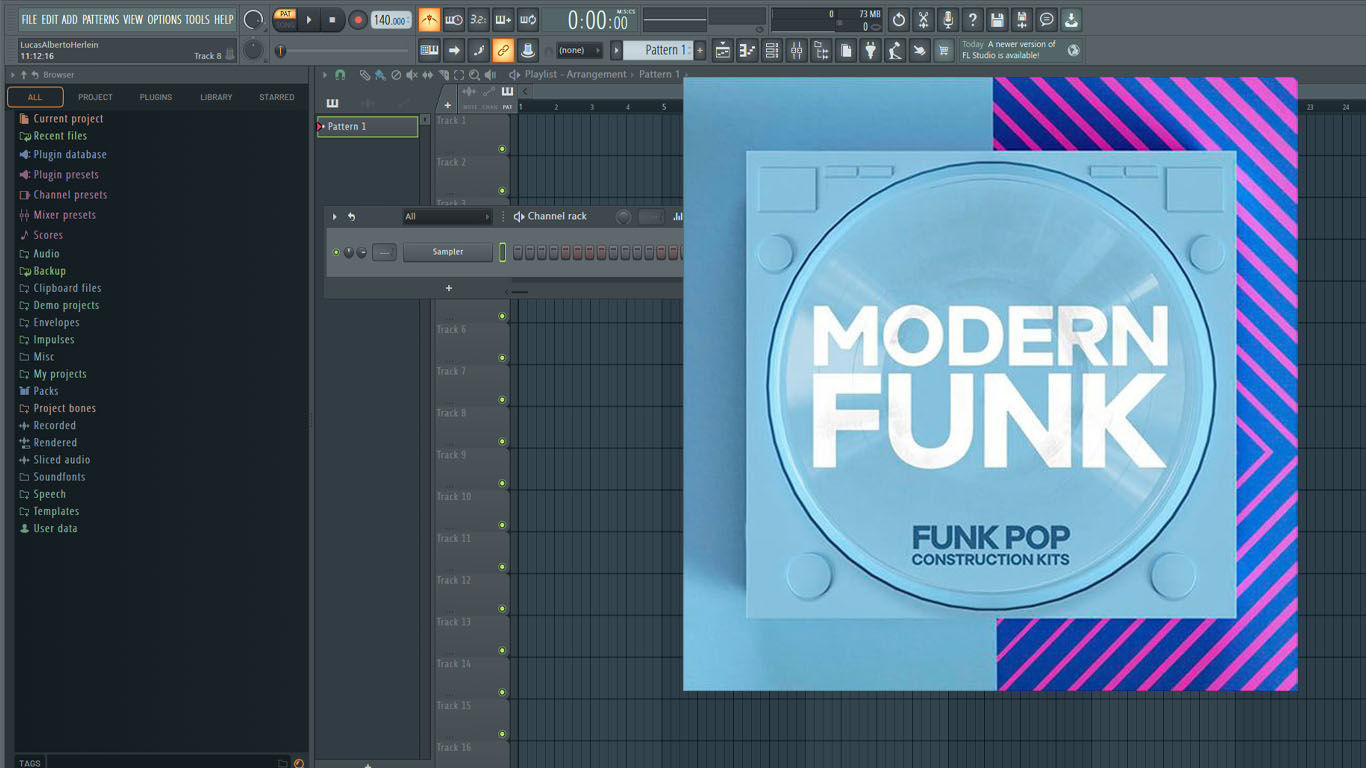Open the project picker (pages icon)

[846, 50]
